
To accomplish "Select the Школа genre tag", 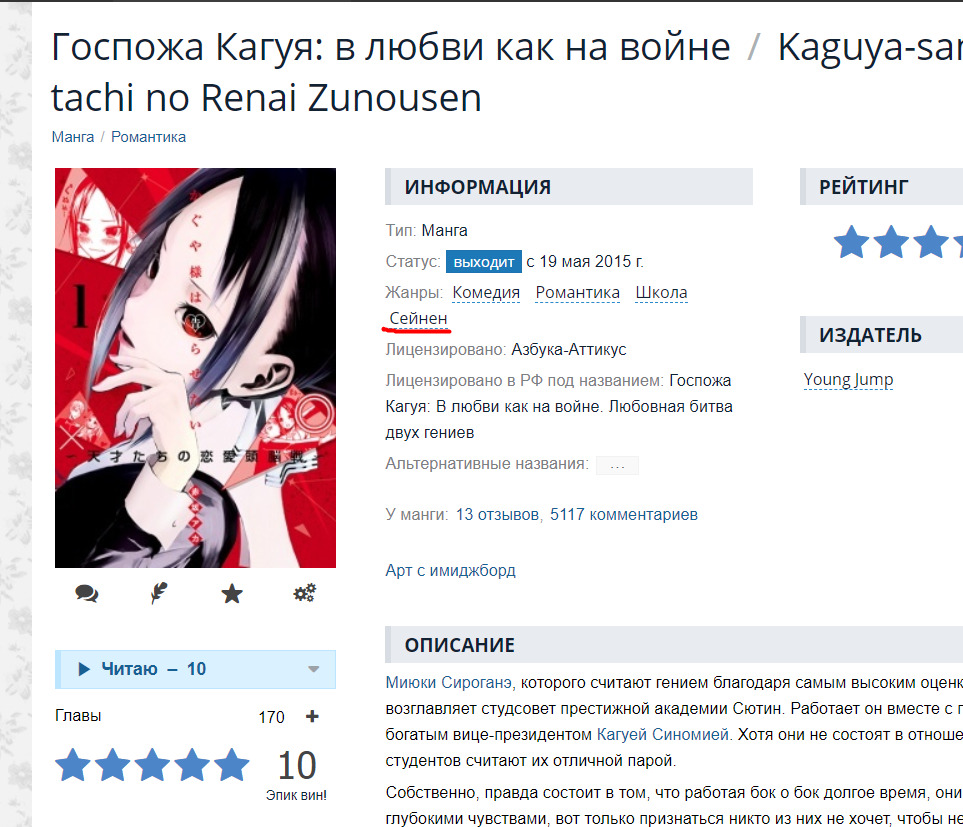I will 661,293.
